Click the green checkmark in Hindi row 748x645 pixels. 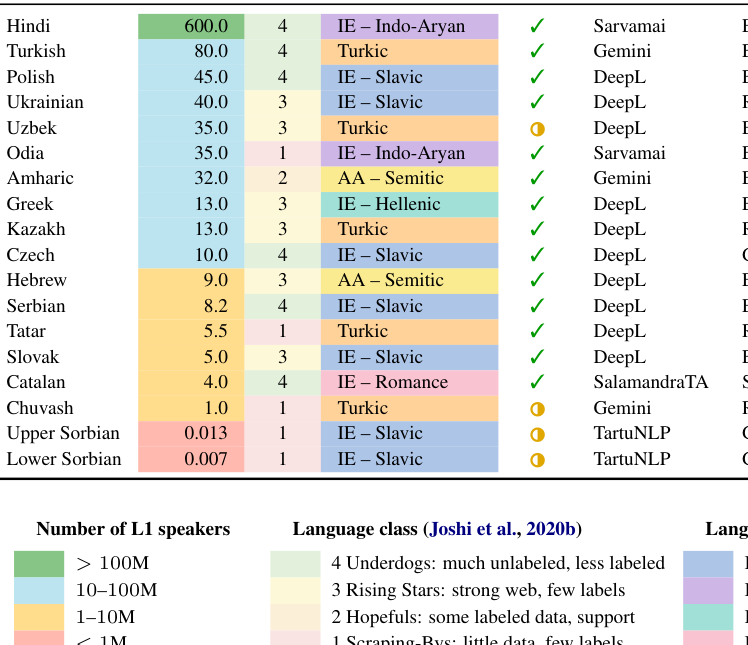tap(537, 26)
